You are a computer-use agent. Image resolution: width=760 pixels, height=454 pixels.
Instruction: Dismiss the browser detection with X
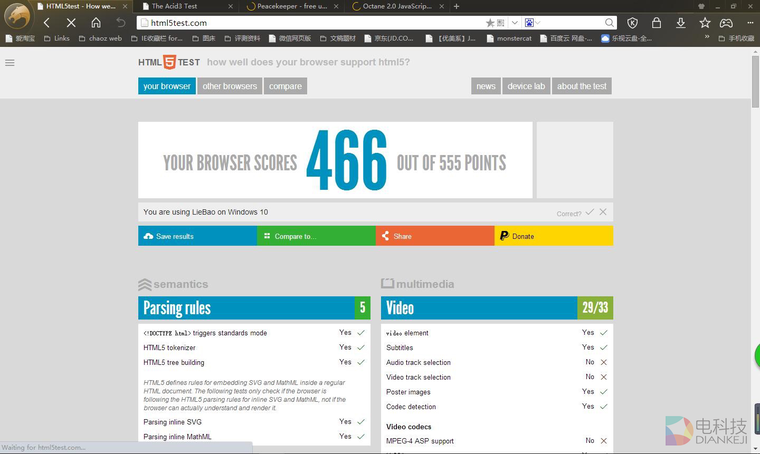[603, 212]
